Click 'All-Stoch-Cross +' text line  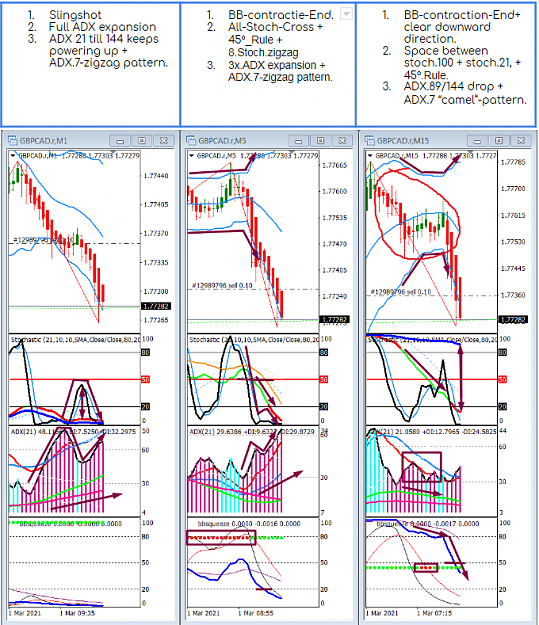click(x=275, y=27)
